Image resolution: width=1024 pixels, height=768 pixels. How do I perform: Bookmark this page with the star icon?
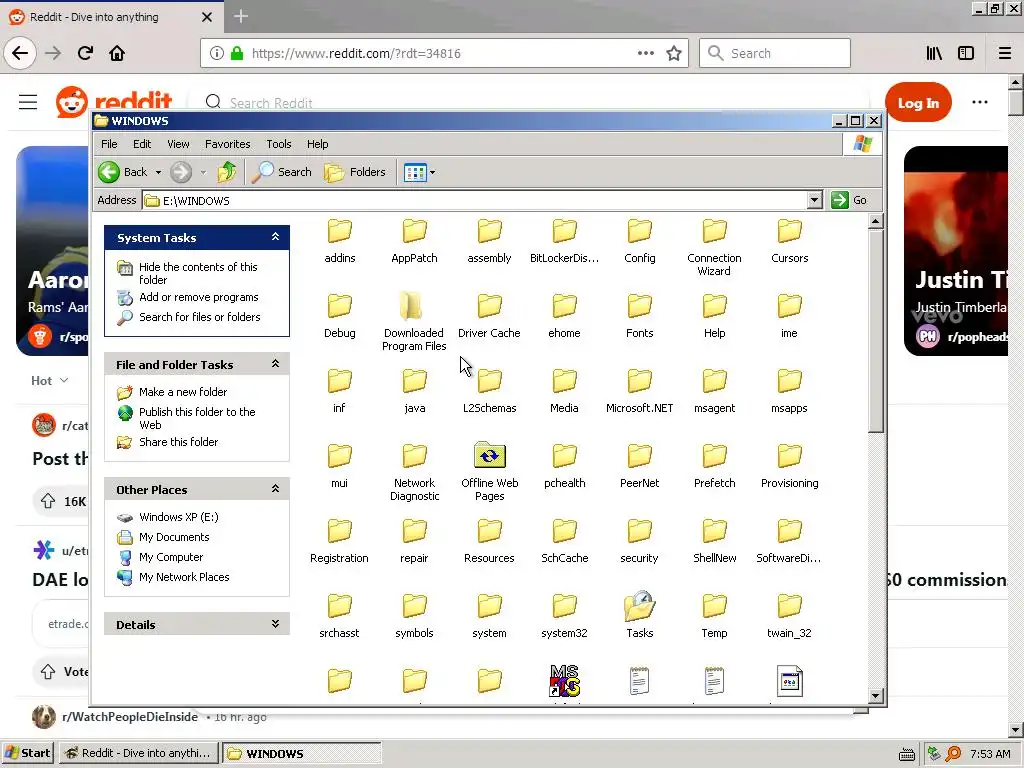674,53
